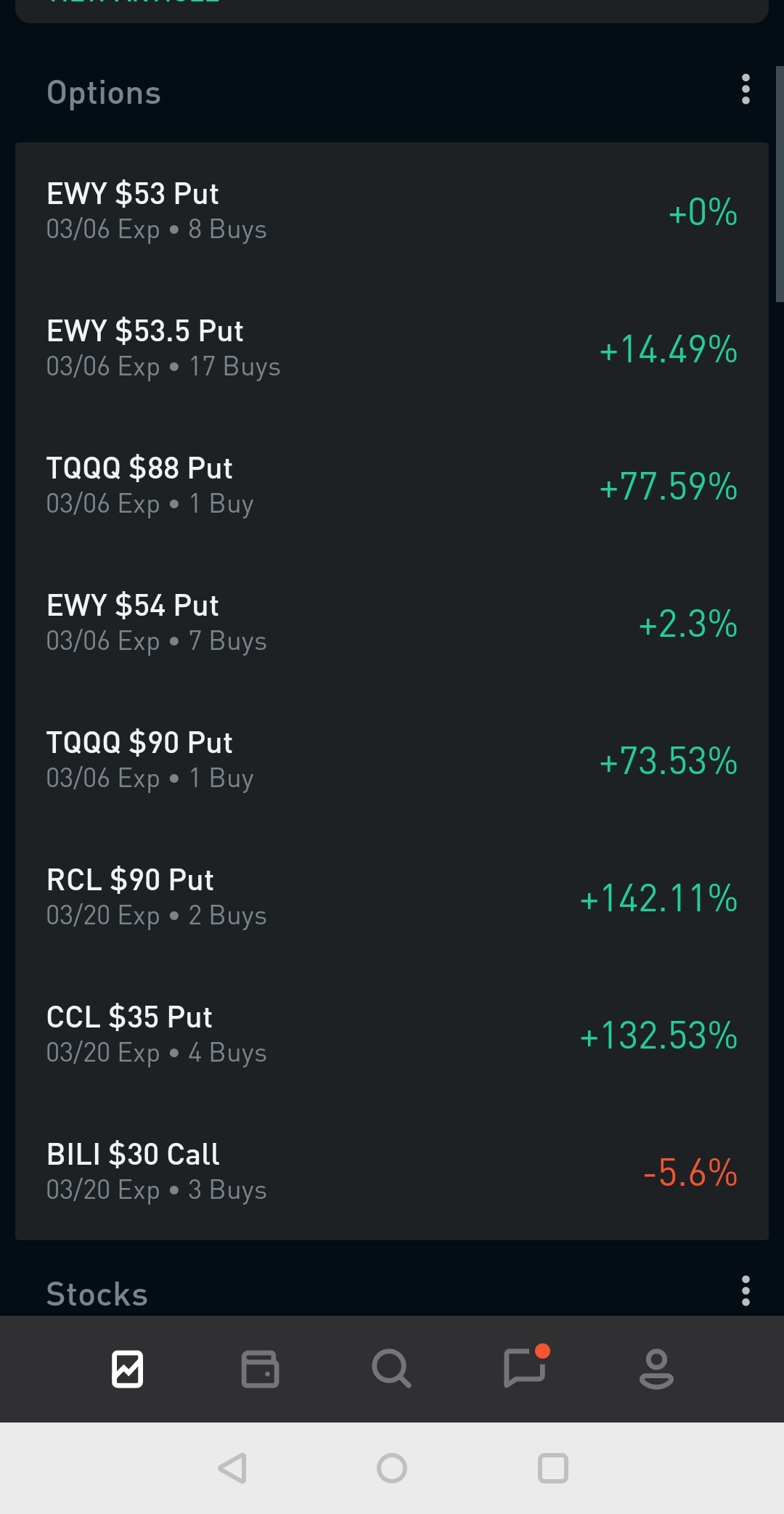The image size is (784, 1514).
Task: Toggle the +142.11% return display
Action: coord(658,898)
